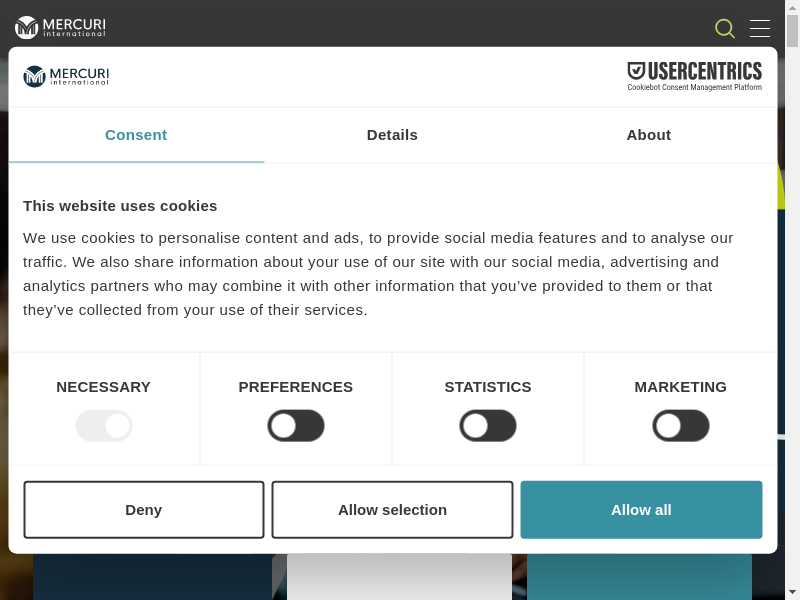Open the site search magnifier icon
Viewport: 800px width, 600px height.
point(725,28)
